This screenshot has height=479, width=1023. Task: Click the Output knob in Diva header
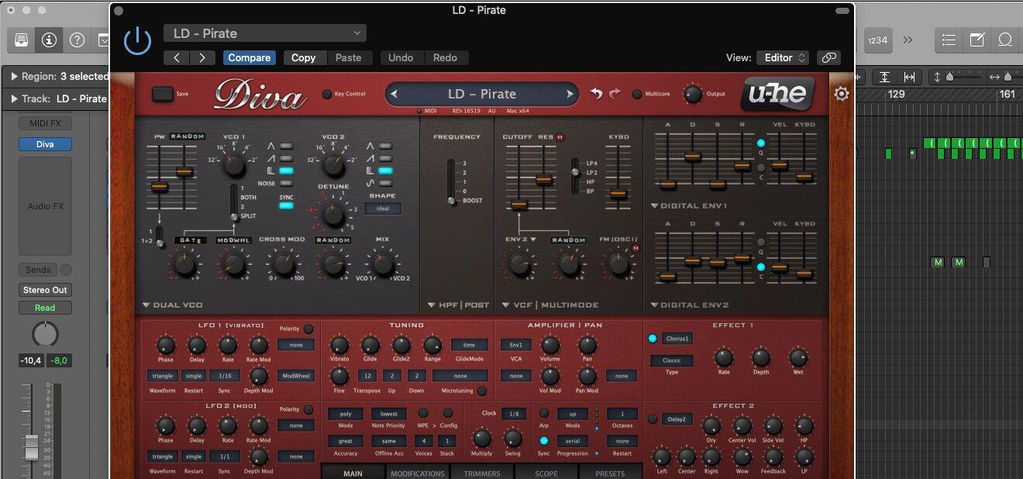pyautogui.click(x=693, y=94)
